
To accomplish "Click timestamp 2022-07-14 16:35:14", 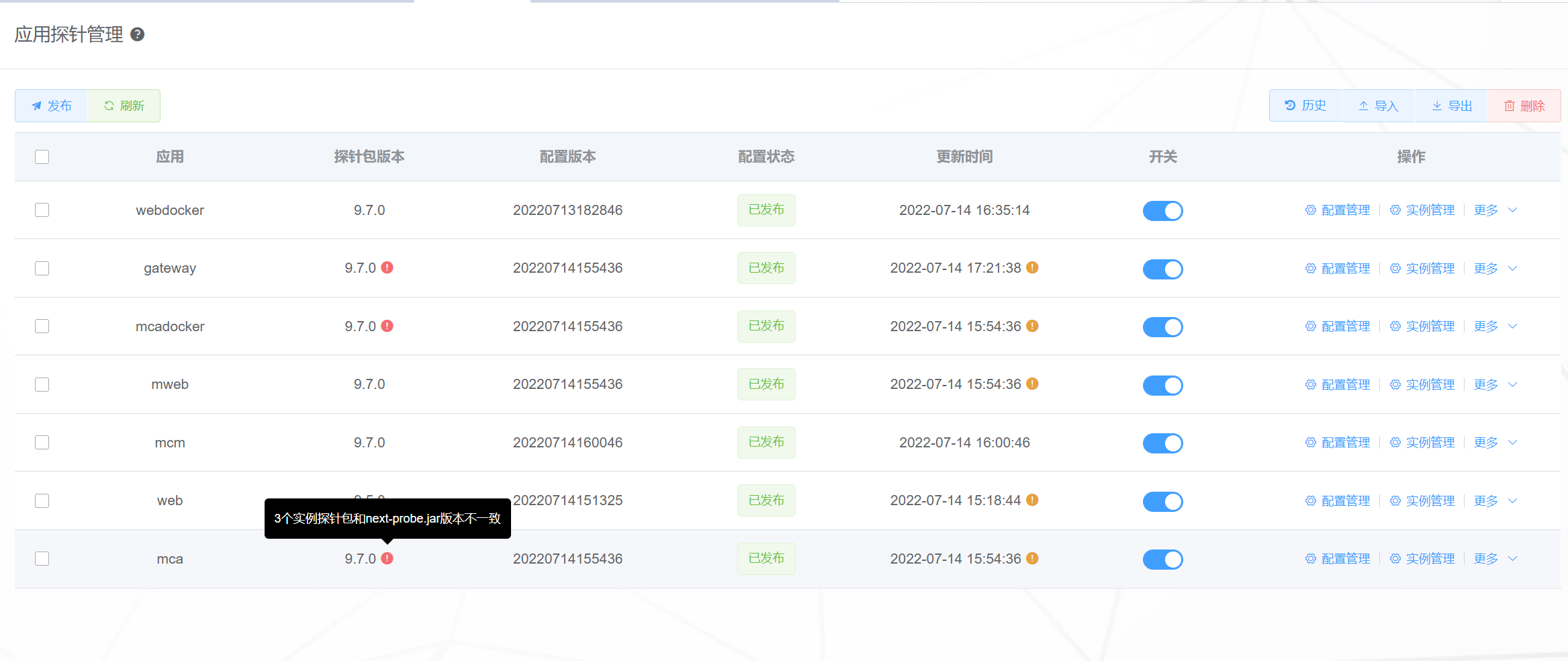I will [x=964, y=210].
